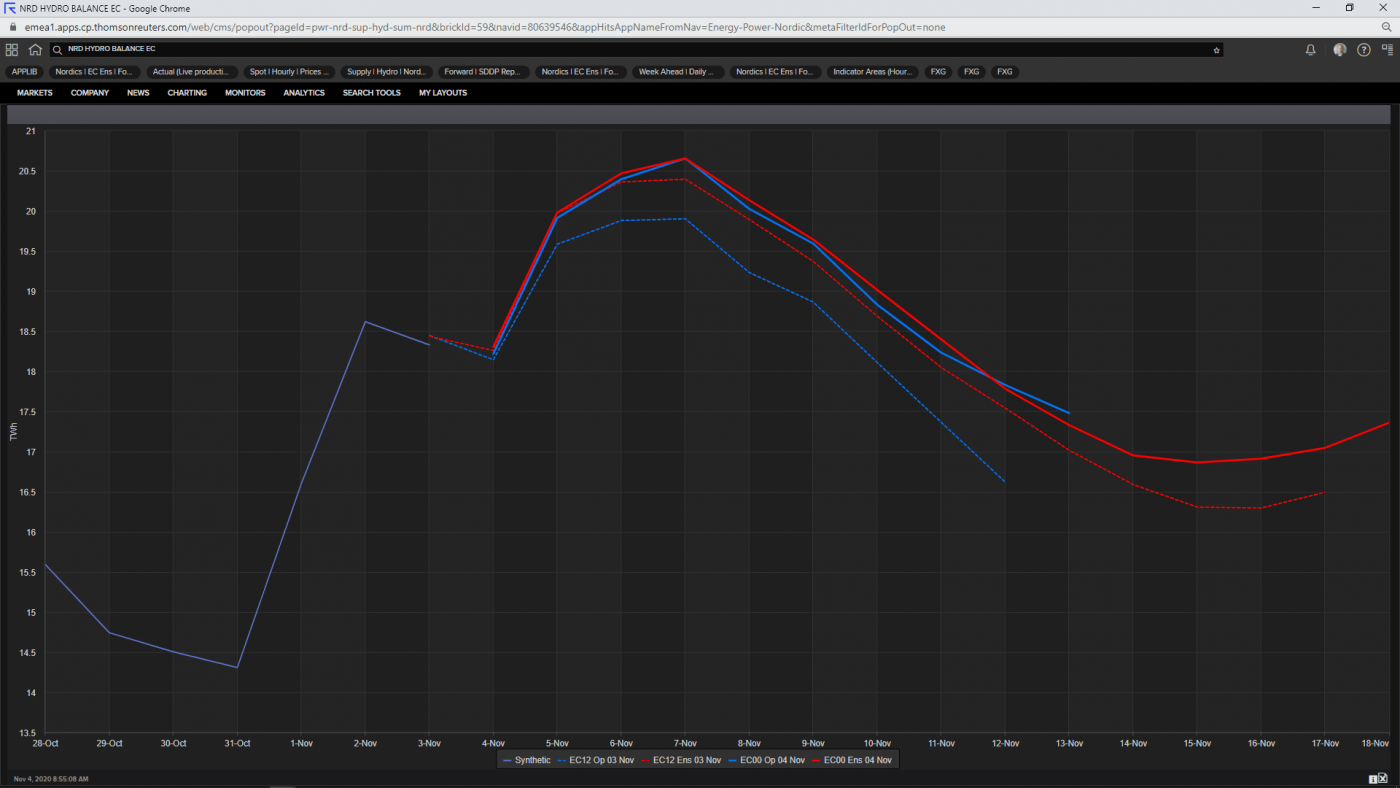This screenshot has width=1400, height=788.
Task: Click the search box containing NRD HYDRO BALANCE EC
Action: pyautogui.click(x=636, y=49)
